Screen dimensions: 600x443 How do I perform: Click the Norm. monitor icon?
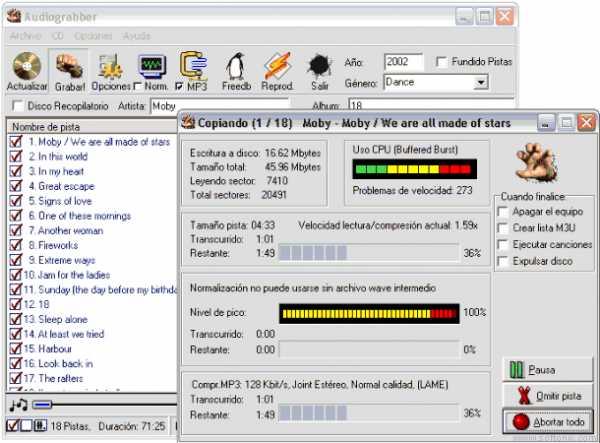(x=152, y=67)
